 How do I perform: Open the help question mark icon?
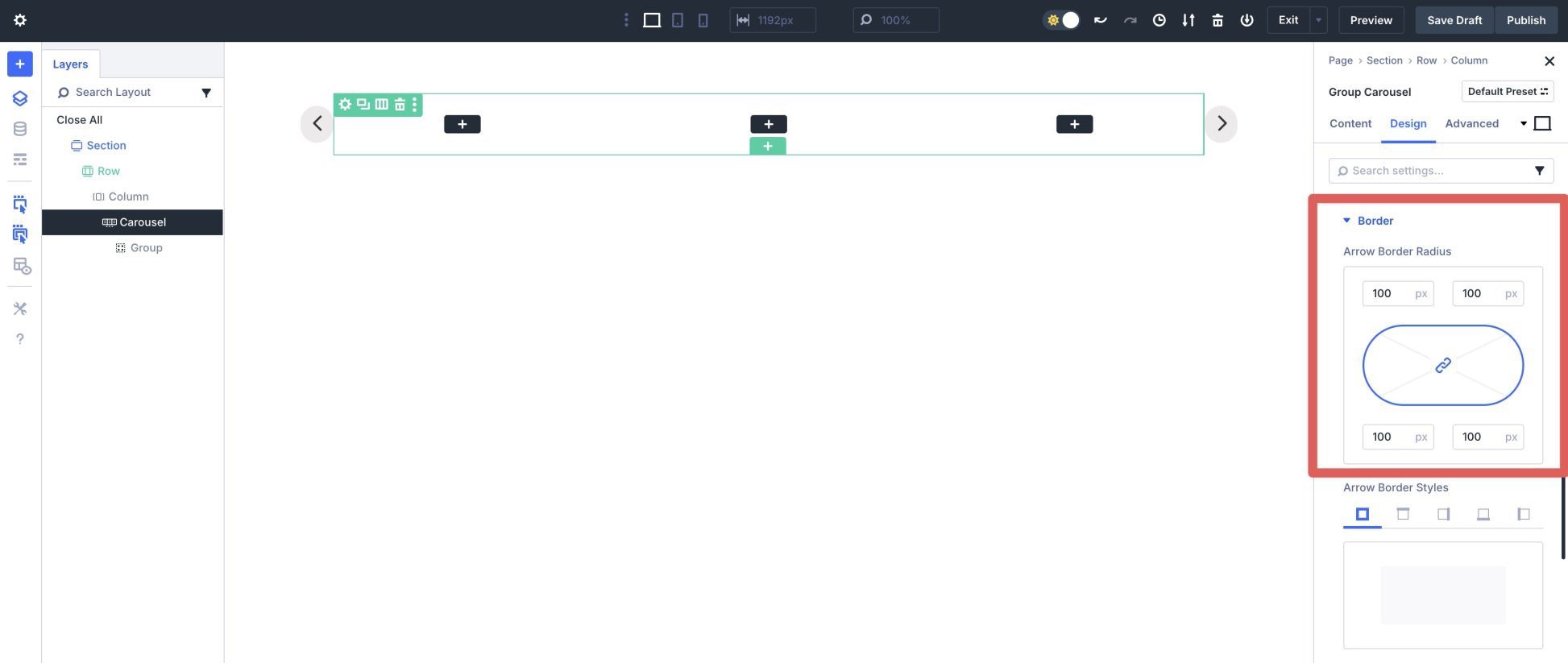(x=20, y=339)
